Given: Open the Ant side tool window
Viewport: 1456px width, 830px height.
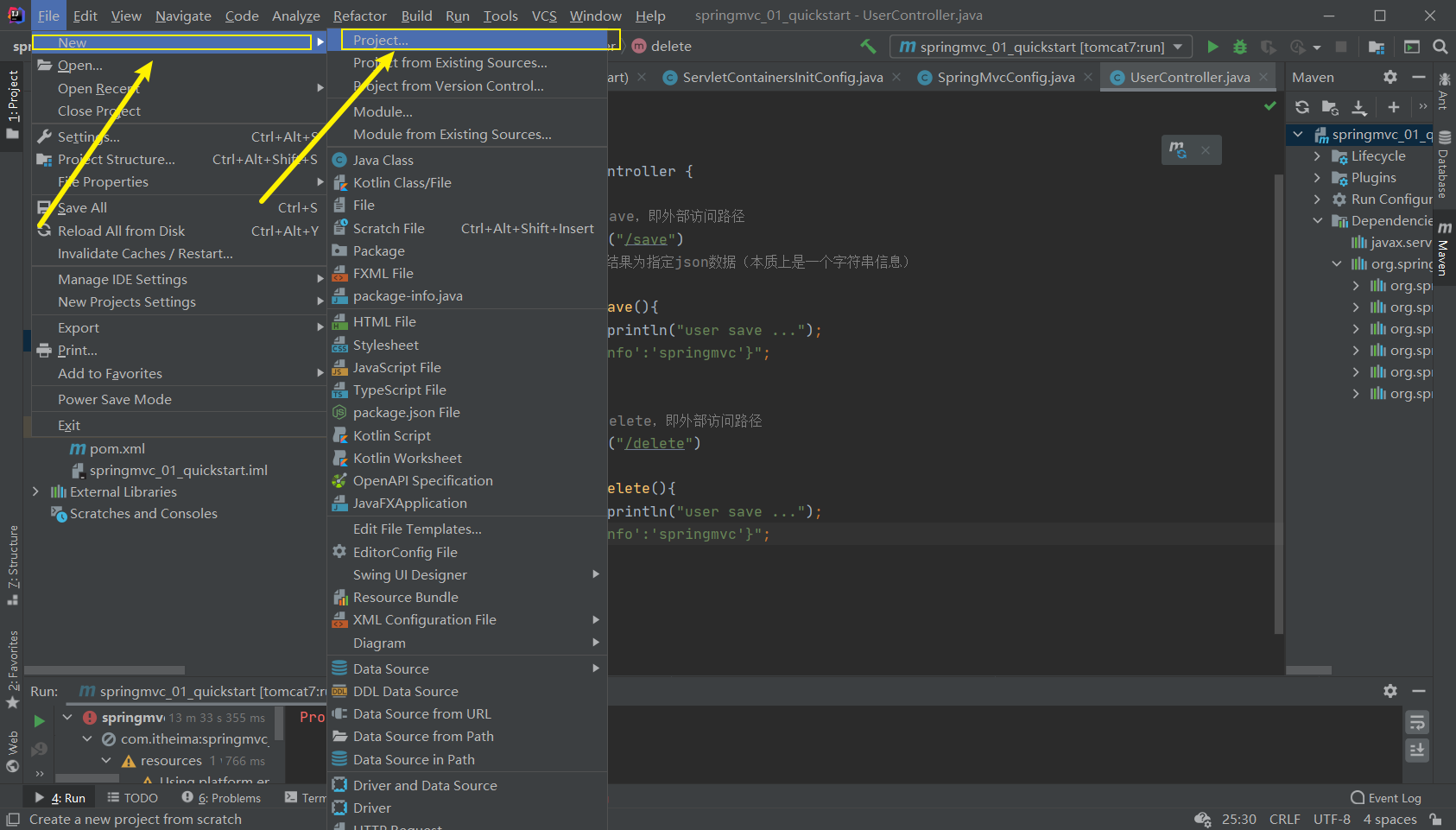Looking at the screenshot, I should (x=1444, y=92).
